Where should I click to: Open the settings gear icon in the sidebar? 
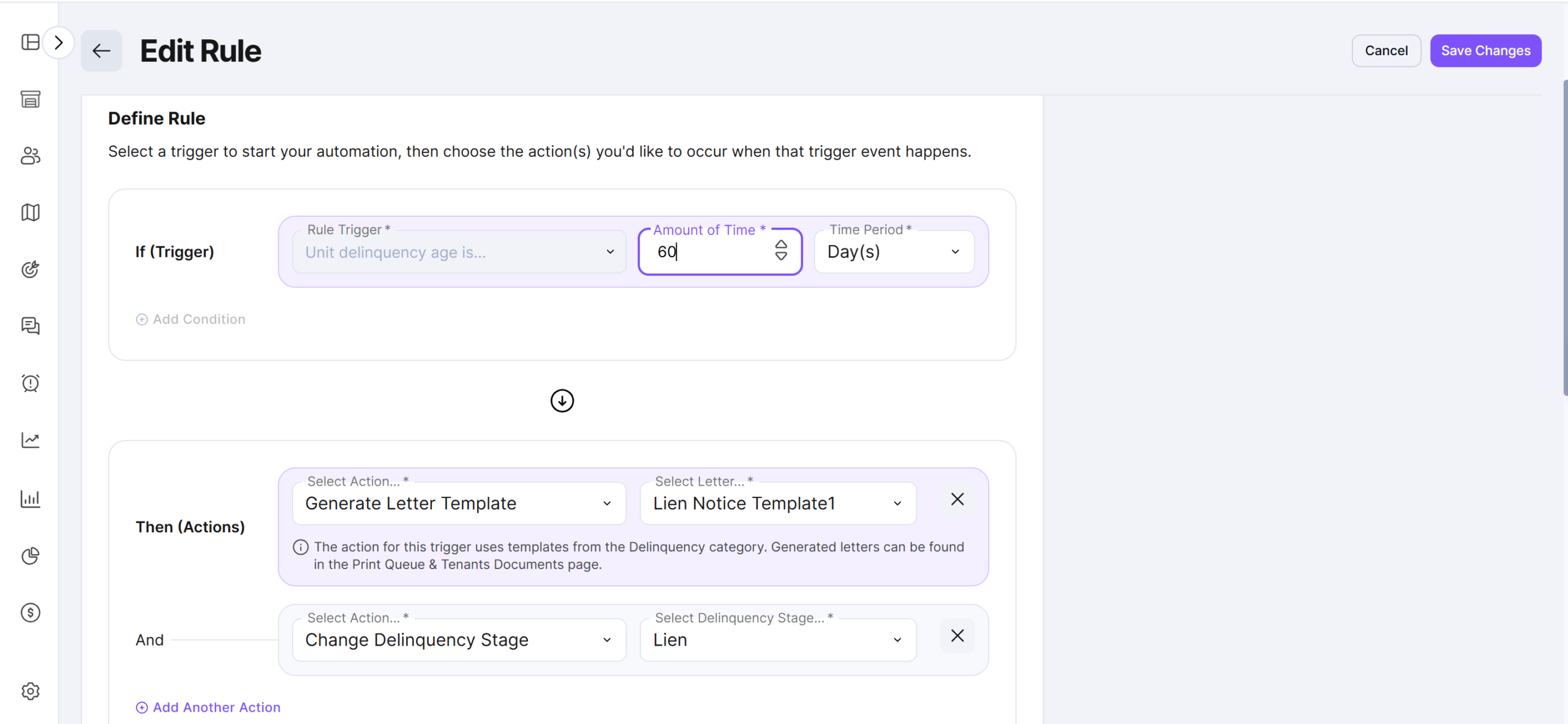[30, 691]
